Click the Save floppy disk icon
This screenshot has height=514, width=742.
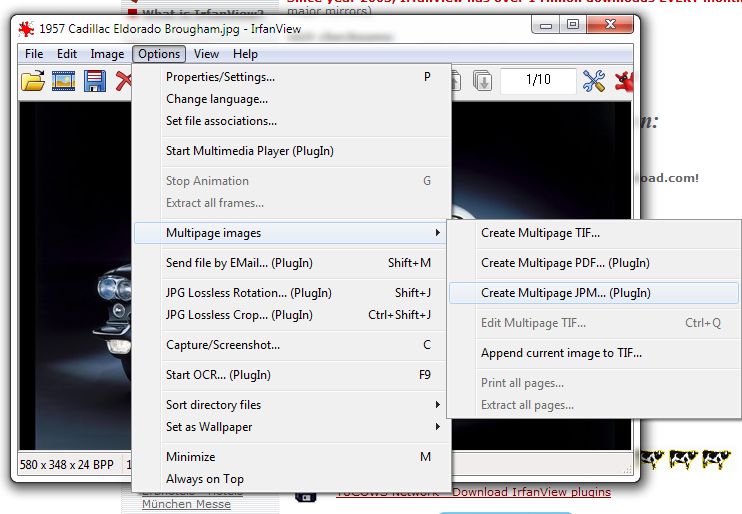pos(95,81)
